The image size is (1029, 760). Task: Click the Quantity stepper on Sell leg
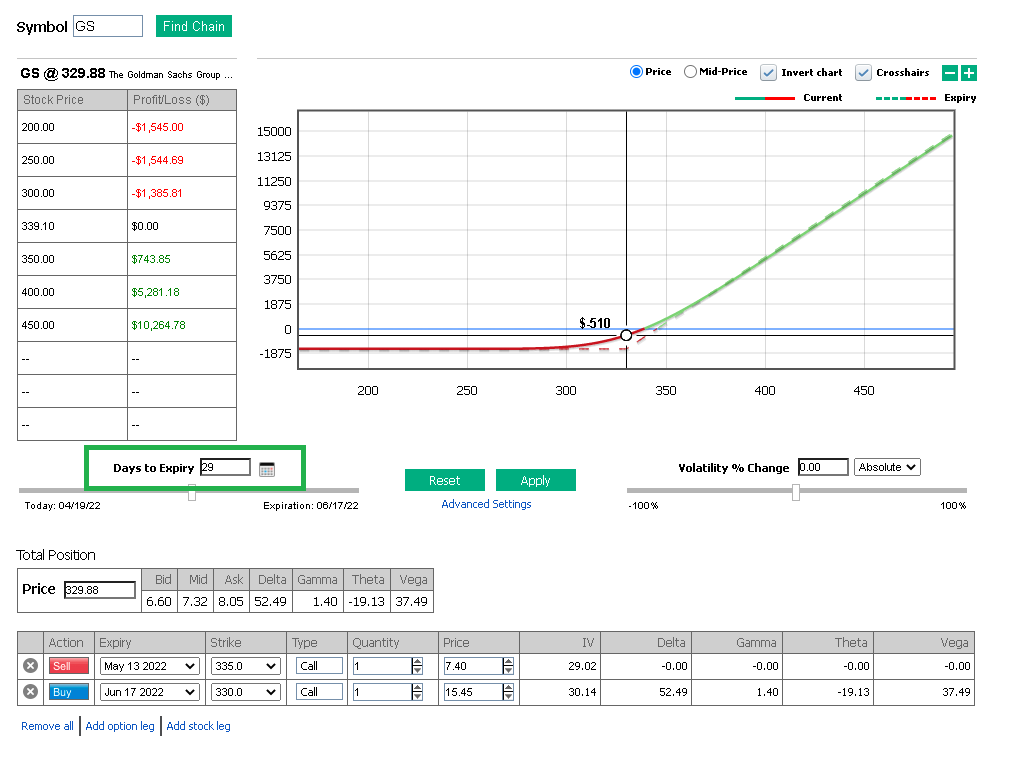417,666
